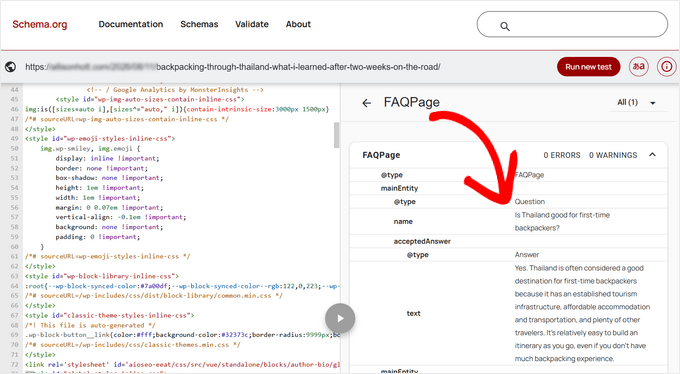Go back using the arrow beside FAQPage
The image size is (680, 374).
[x=367, y=103]
